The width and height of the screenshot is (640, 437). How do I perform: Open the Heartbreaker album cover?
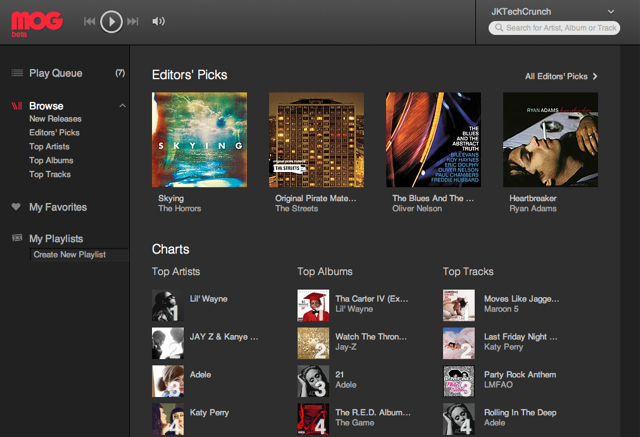(x=550, y=140)
